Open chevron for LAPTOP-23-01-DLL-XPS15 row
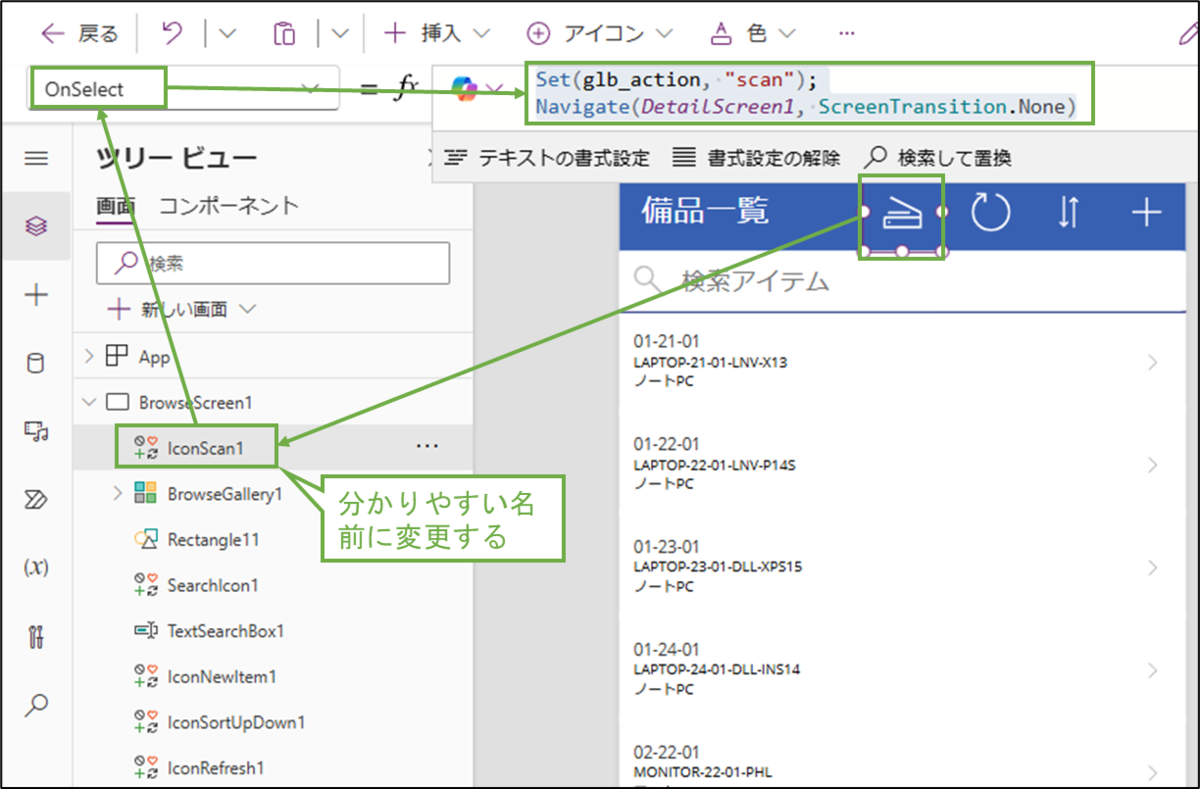This screenshot has height=789, width=1200. coord(1153,567)
